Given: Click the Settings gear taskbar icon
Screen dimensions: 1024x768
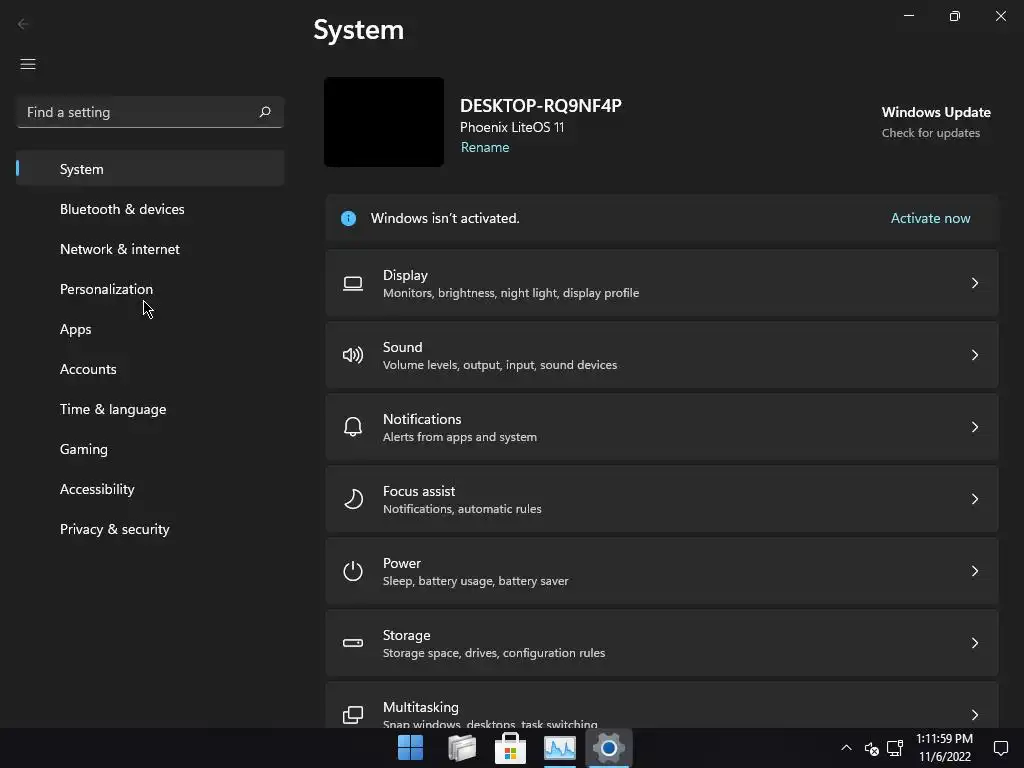Looking at the screenshot, I should 609,748.
